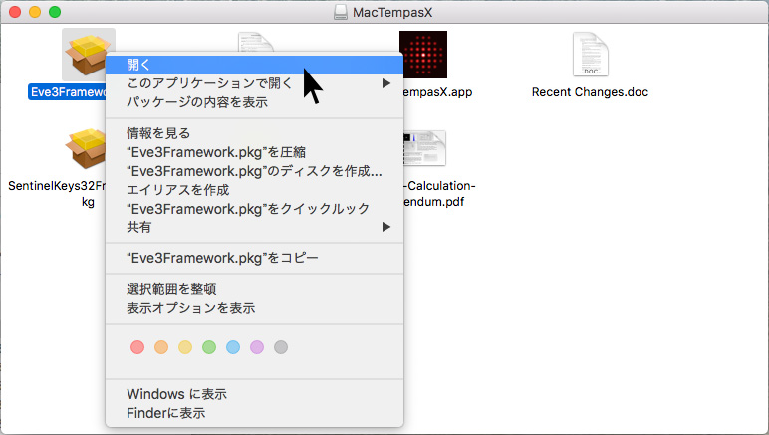Image resolution: width=769 pixels, height=435 pixels.
Task: Apply the red color tag
Action: pos(138,347)
